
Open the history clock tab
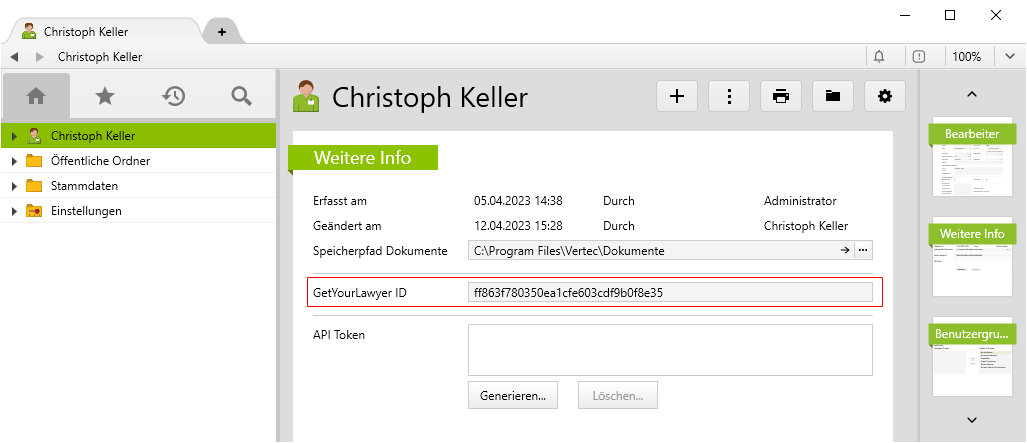[x=173, y=96]
